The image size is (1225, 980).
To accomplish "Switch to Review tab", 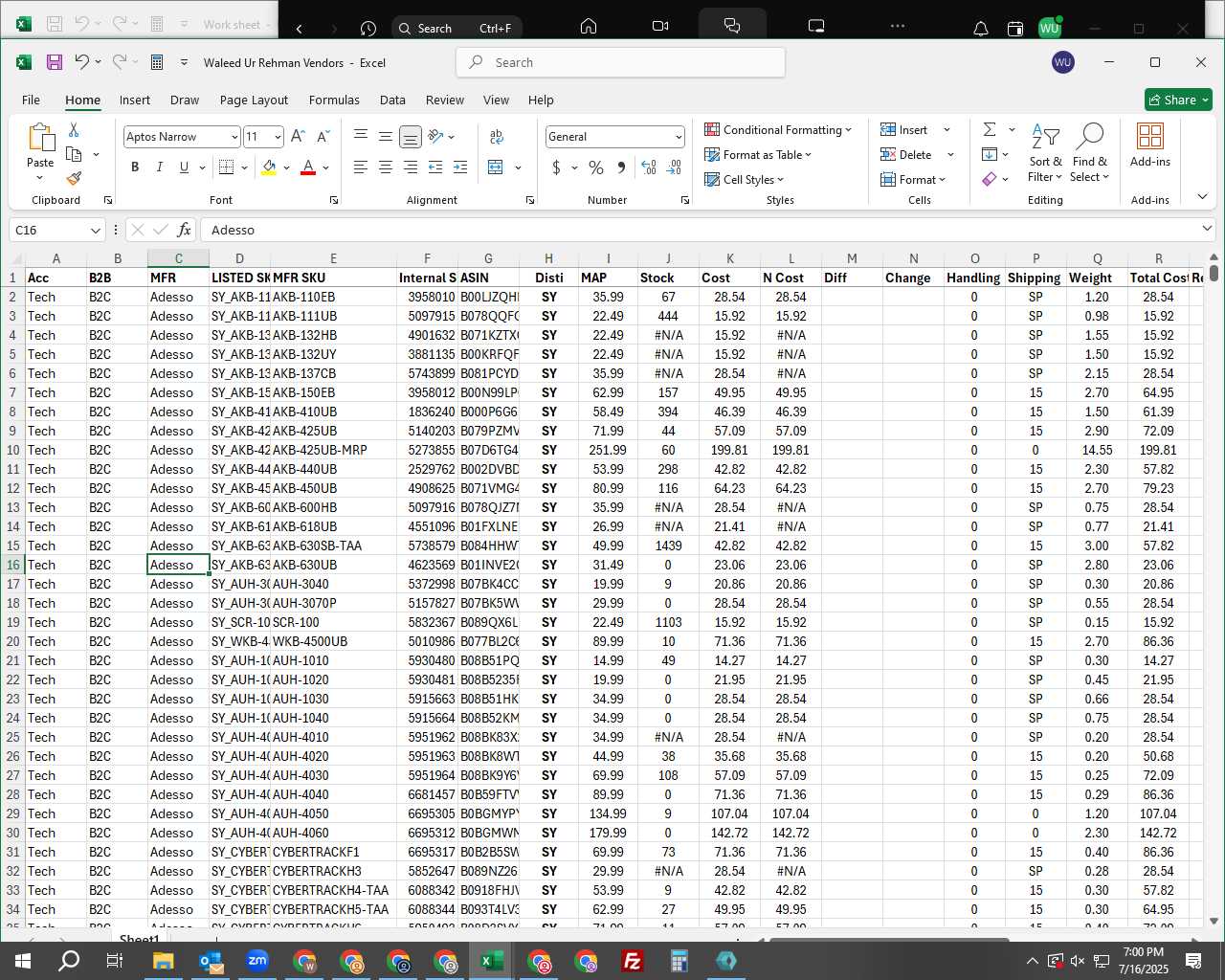I will click(445, 100).
